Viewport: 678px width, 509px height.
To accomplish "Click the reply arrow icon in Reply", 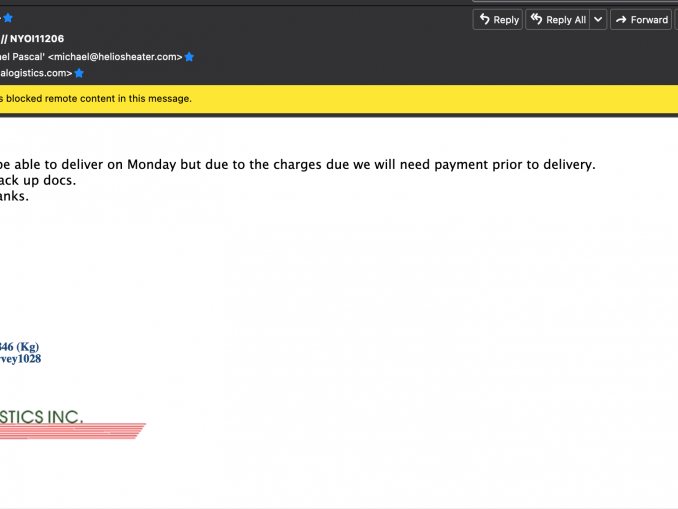I will (484, 19).
